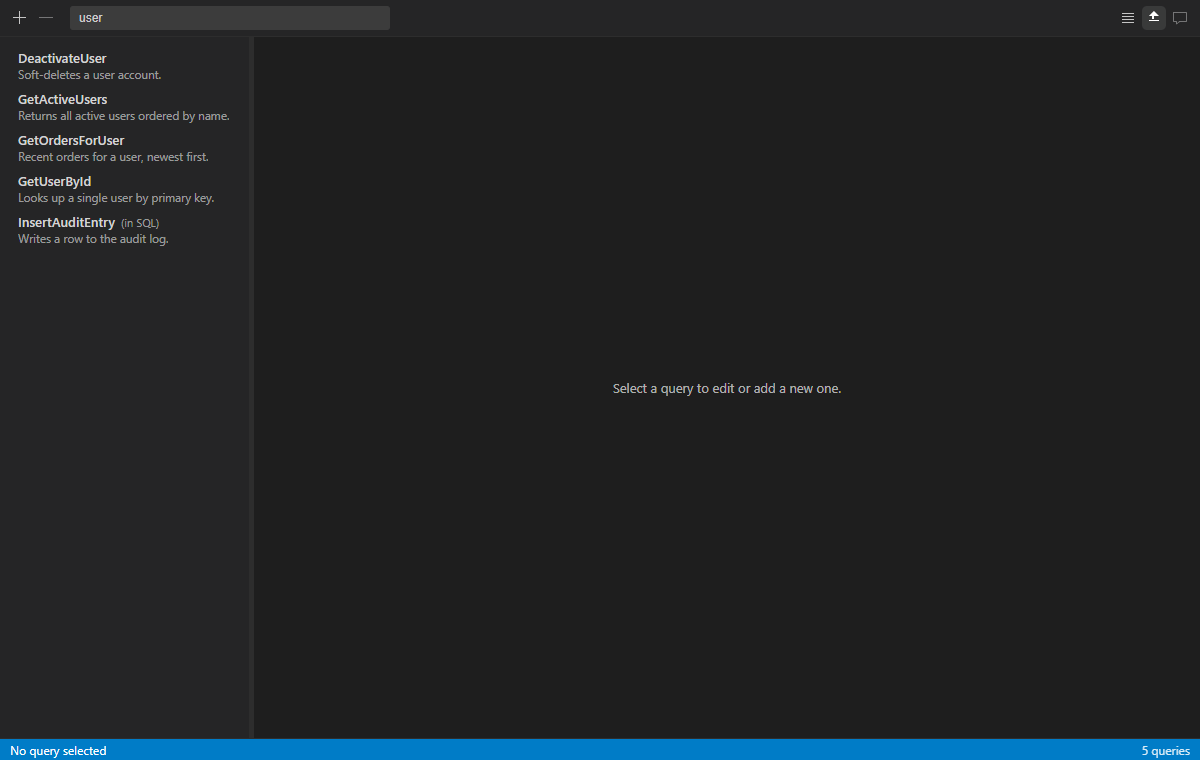Screen dimensions: 1200x760
Task: Remove query using the minus icon
Action: pyautogui.click(x=46, y=18)
